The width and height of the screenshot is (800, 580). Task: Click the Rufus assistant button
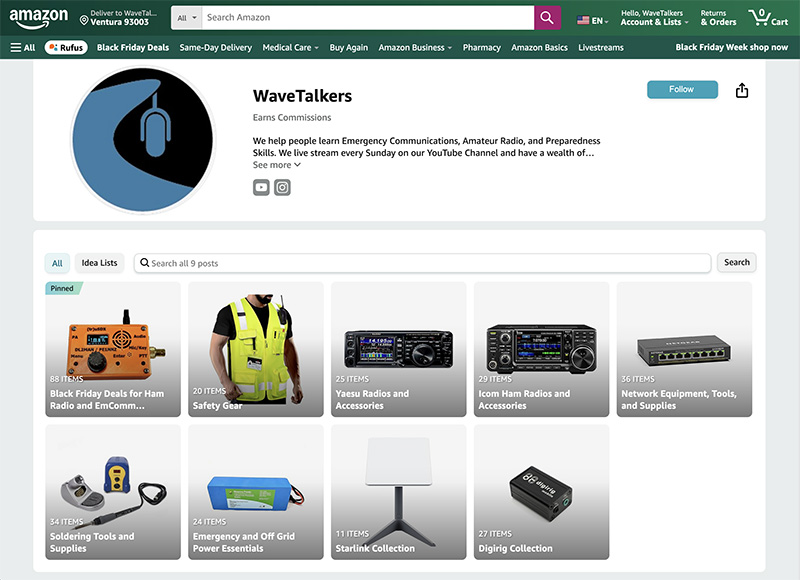[66, 47]
